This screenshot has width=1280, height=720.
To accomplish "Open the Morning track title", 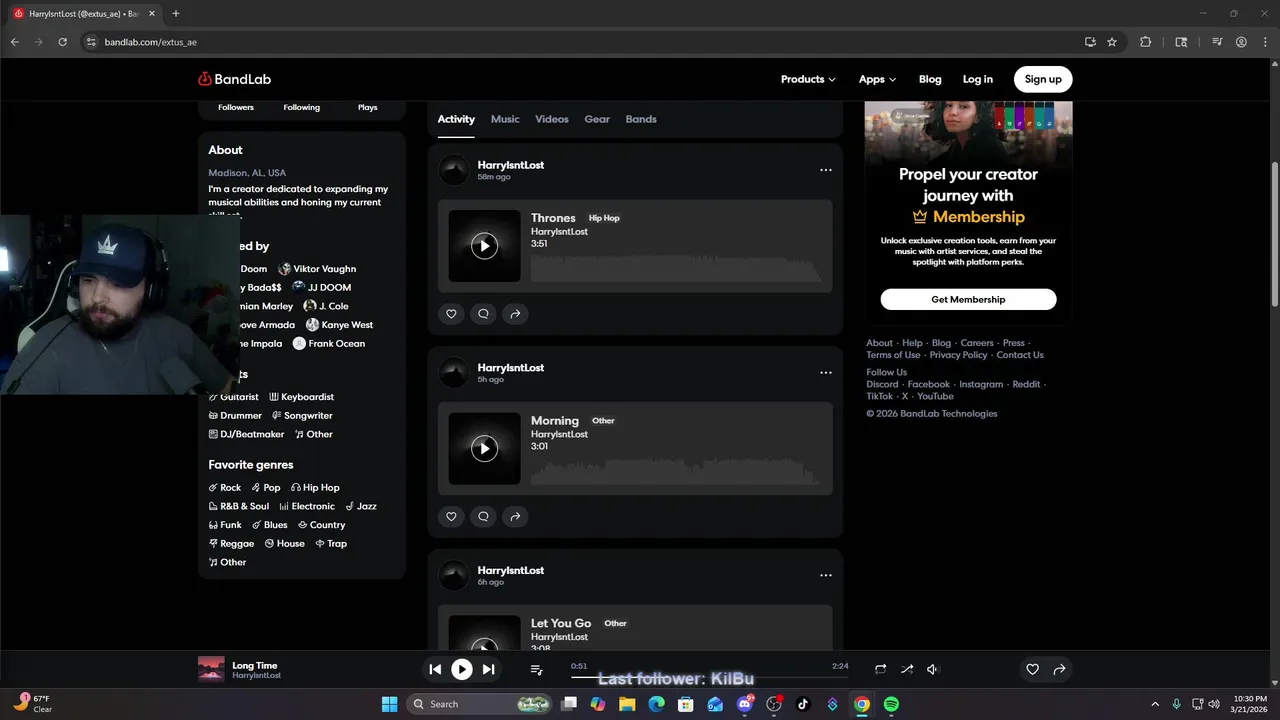I will (x=555, y=421).
